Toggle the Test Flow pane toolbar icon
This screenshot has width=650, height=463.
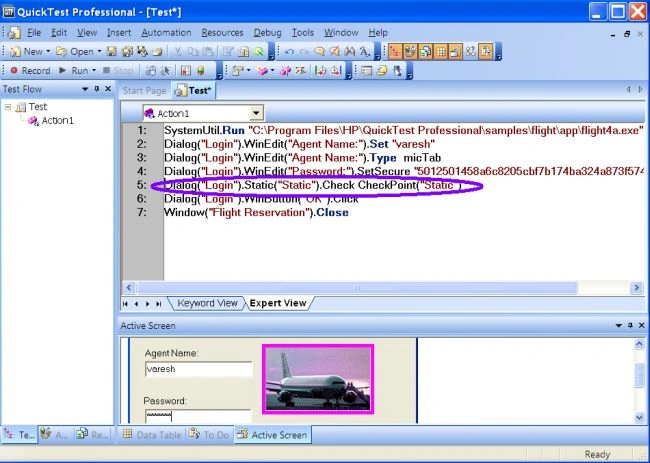(x=395, y=51)
